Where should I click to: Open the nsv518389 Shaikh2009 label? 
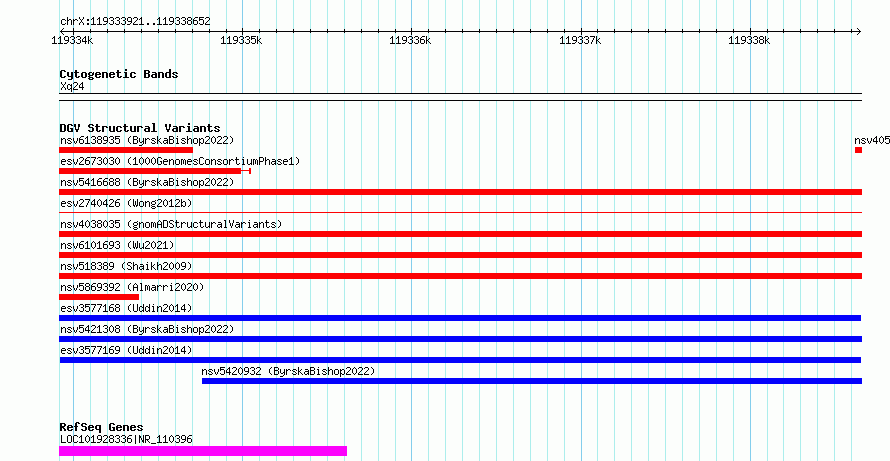coord(126,266)
